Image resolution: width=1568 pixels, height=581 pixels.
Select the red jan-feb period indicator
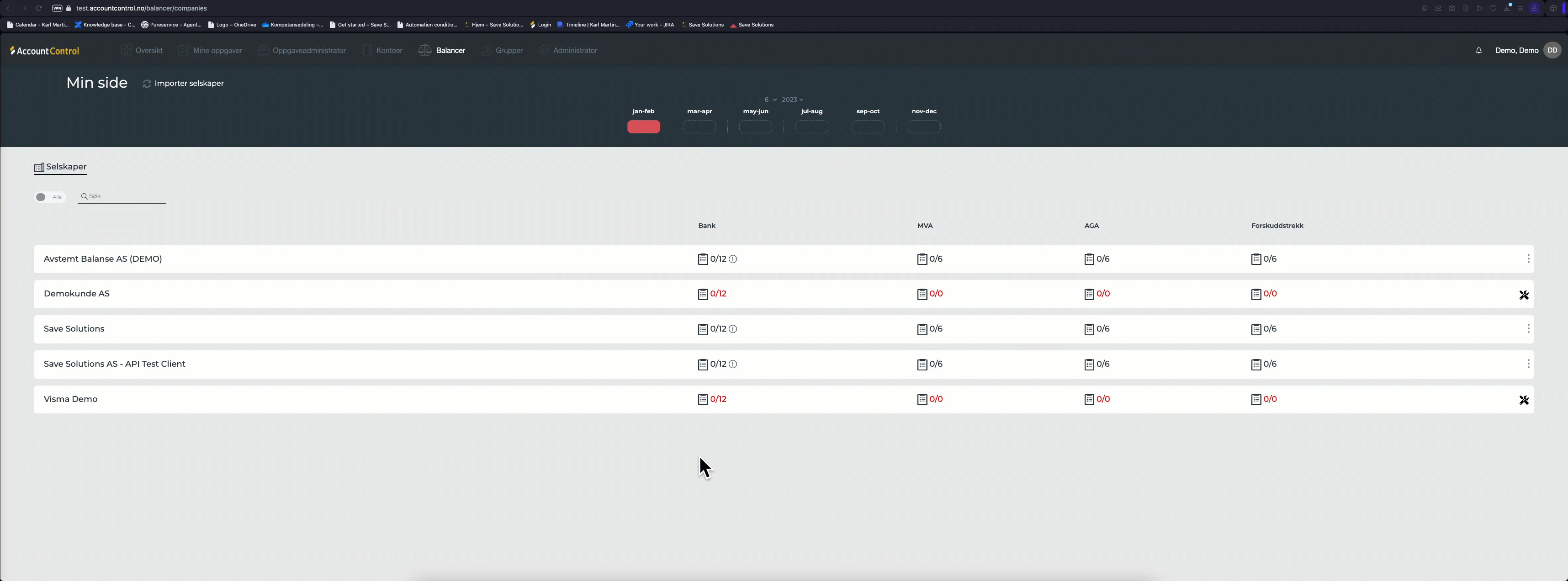(x=643, y=127)
